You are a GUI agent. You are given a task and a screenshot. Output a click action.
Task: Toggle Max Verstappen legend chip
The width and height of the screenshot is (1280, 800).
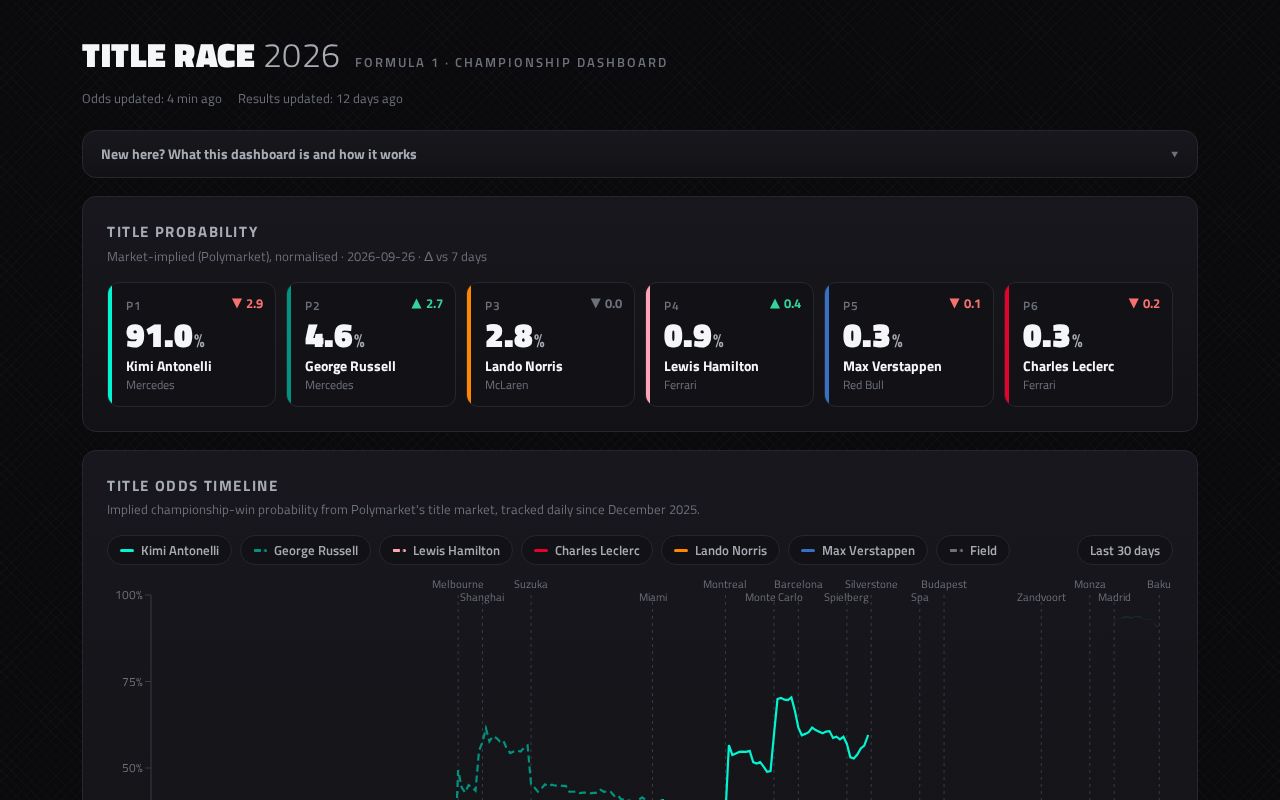(858, 551)
